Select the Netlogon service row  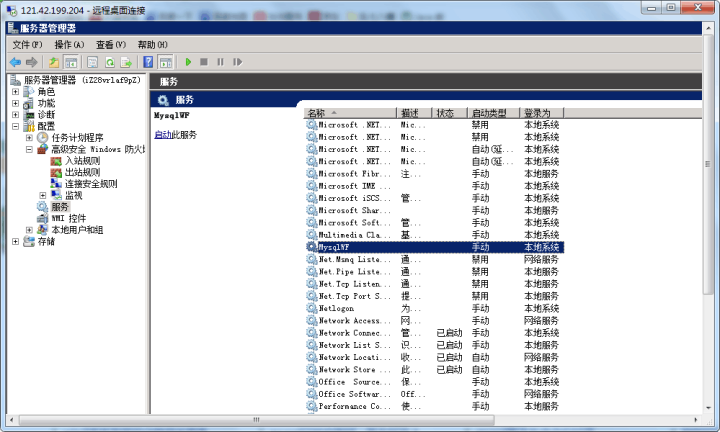pyautogui.click(x=434, y=308)
